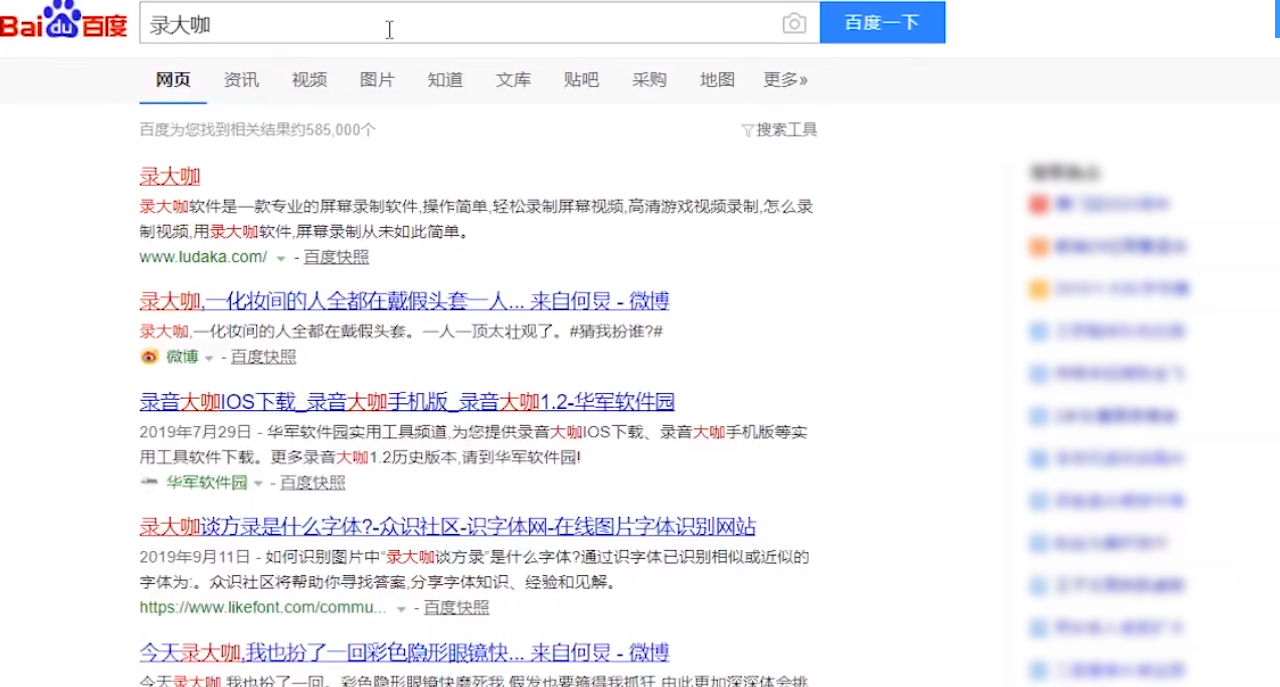Open 录大咖,一化妆间的人全都在戴假头套 Weibo result

click(x=404, y=301)
